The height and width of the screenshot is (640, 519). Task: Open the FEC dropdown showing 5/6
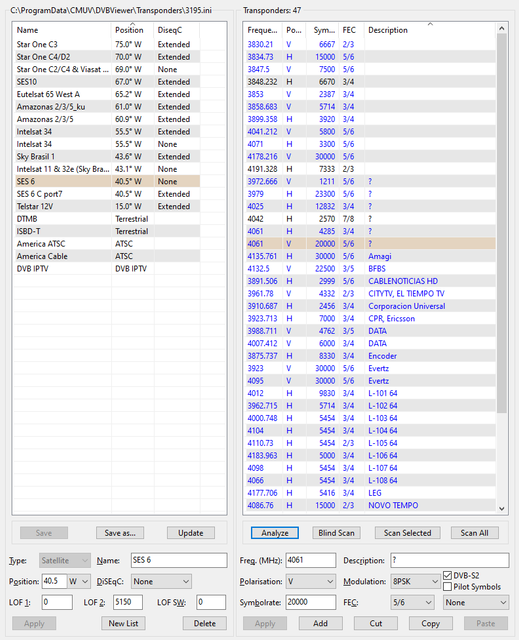coord(412,602)
